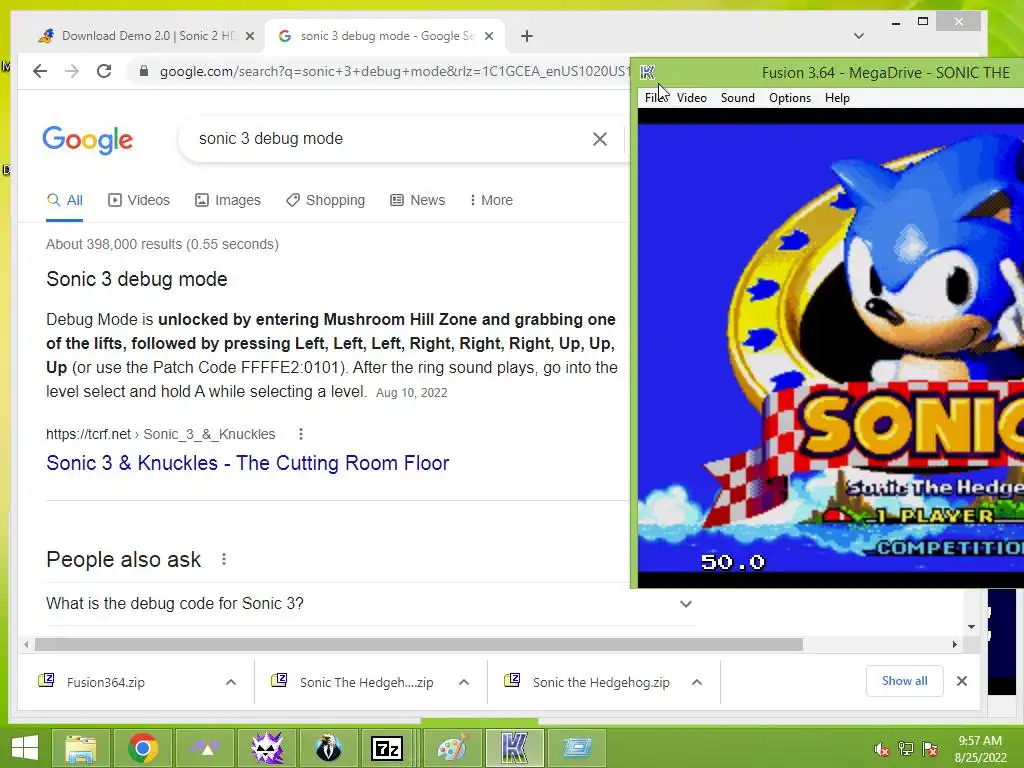Open the window-shaped icon taskbar app

coord(577,748)
